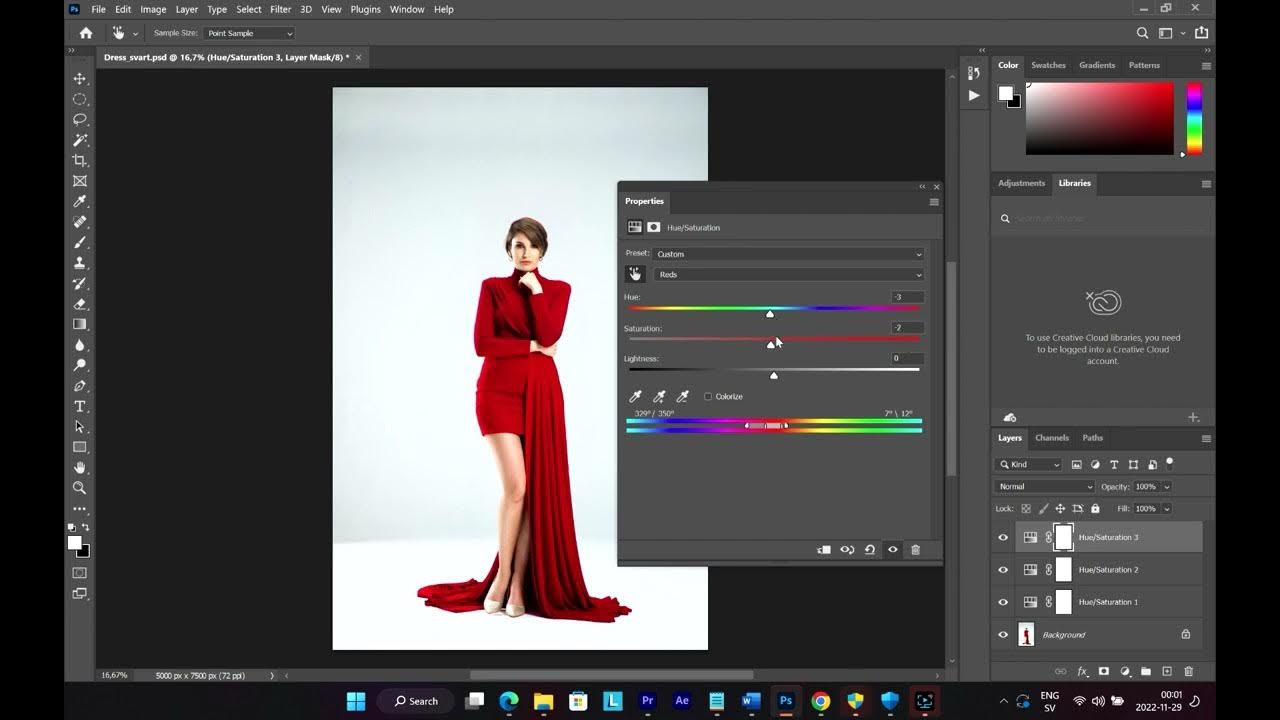
Task: Select the Crop tool
Action: pyautogui.click(x=80, y=161)
